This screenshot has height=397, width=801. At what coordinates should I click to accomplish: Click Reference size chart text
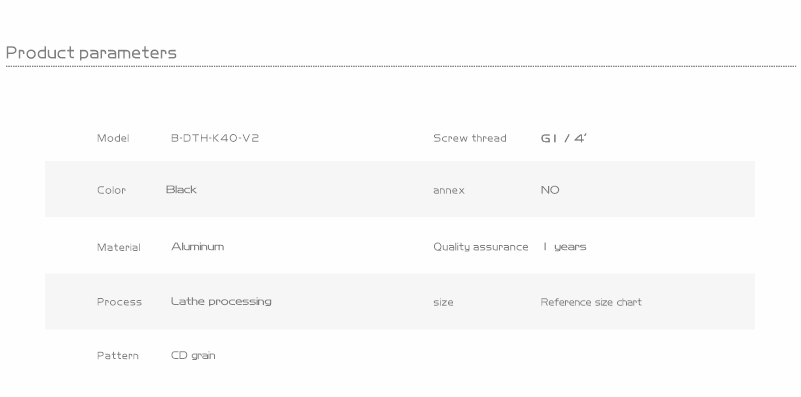[x=591, y=302]
